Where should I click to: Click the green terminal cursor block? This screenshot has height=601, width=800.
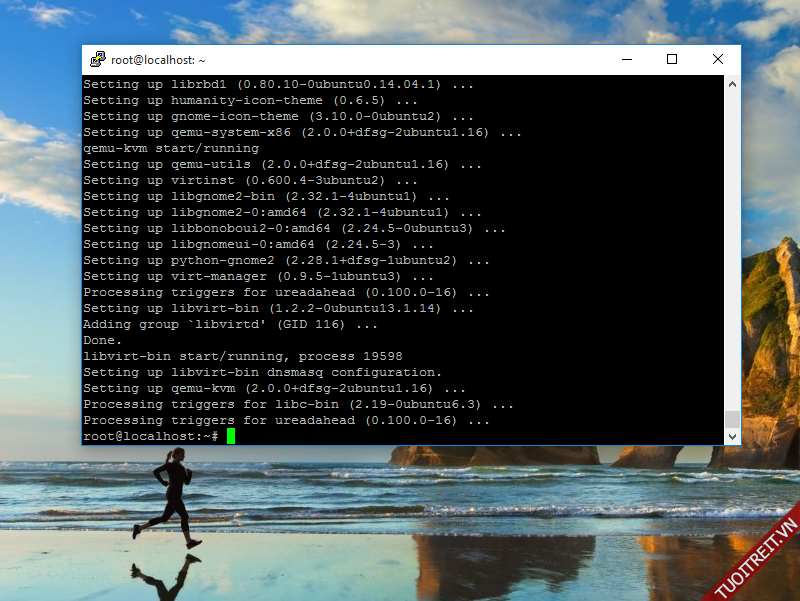pos(230,436)
